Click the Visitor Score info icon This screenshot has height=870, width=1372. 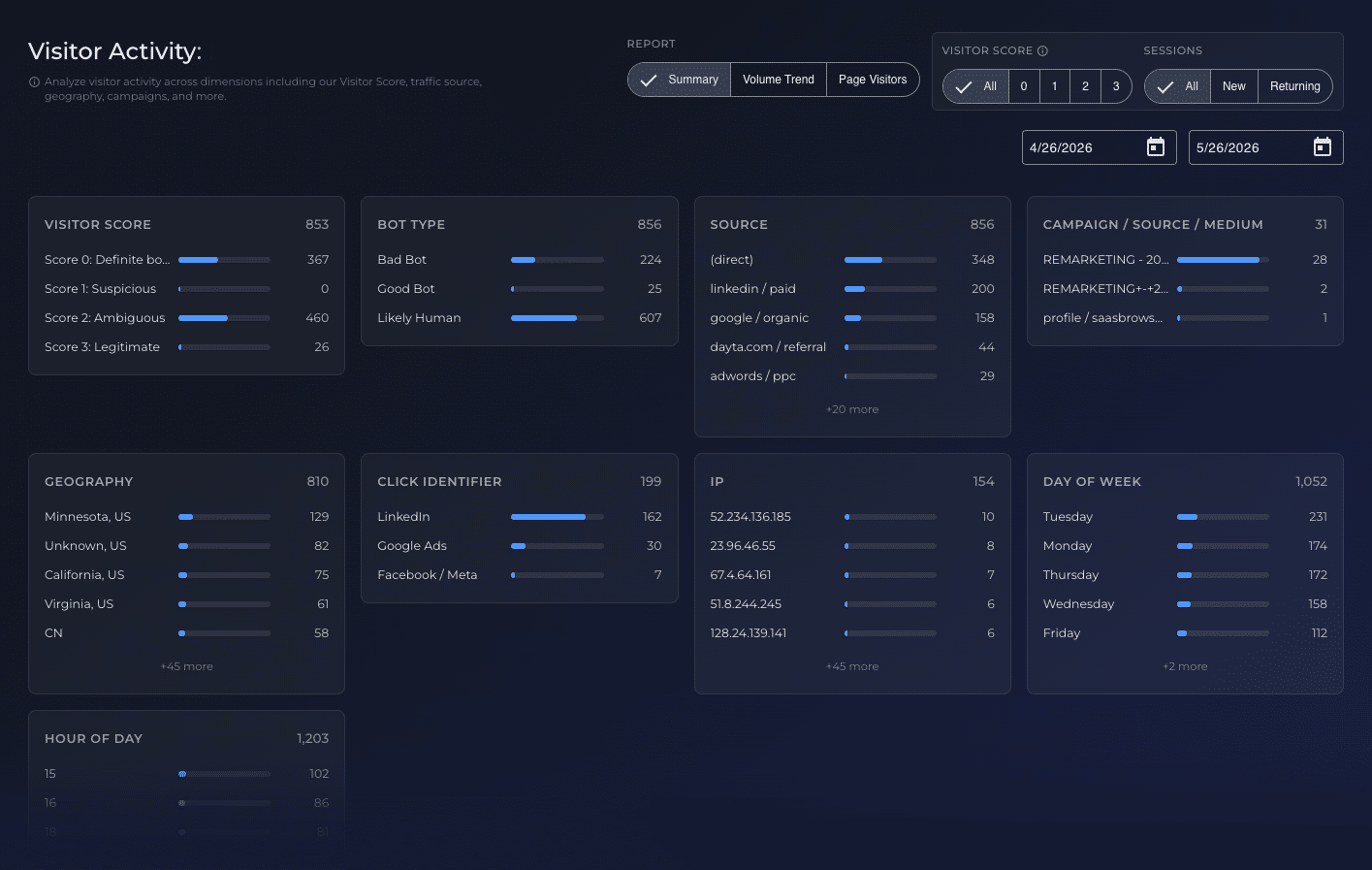coord(1042,50)
